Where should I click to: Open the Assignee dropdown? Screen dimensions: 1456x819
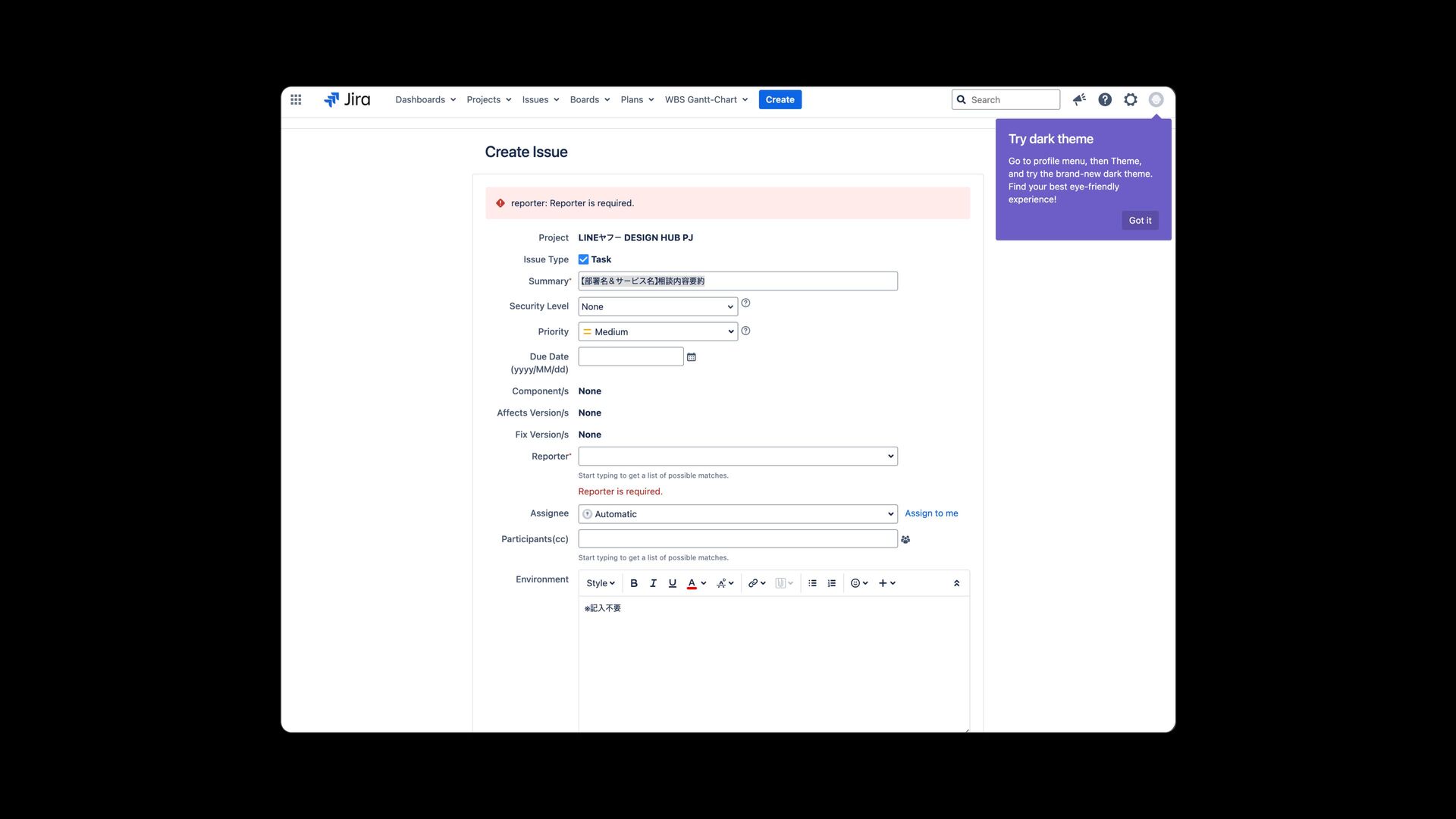point(738,514)
